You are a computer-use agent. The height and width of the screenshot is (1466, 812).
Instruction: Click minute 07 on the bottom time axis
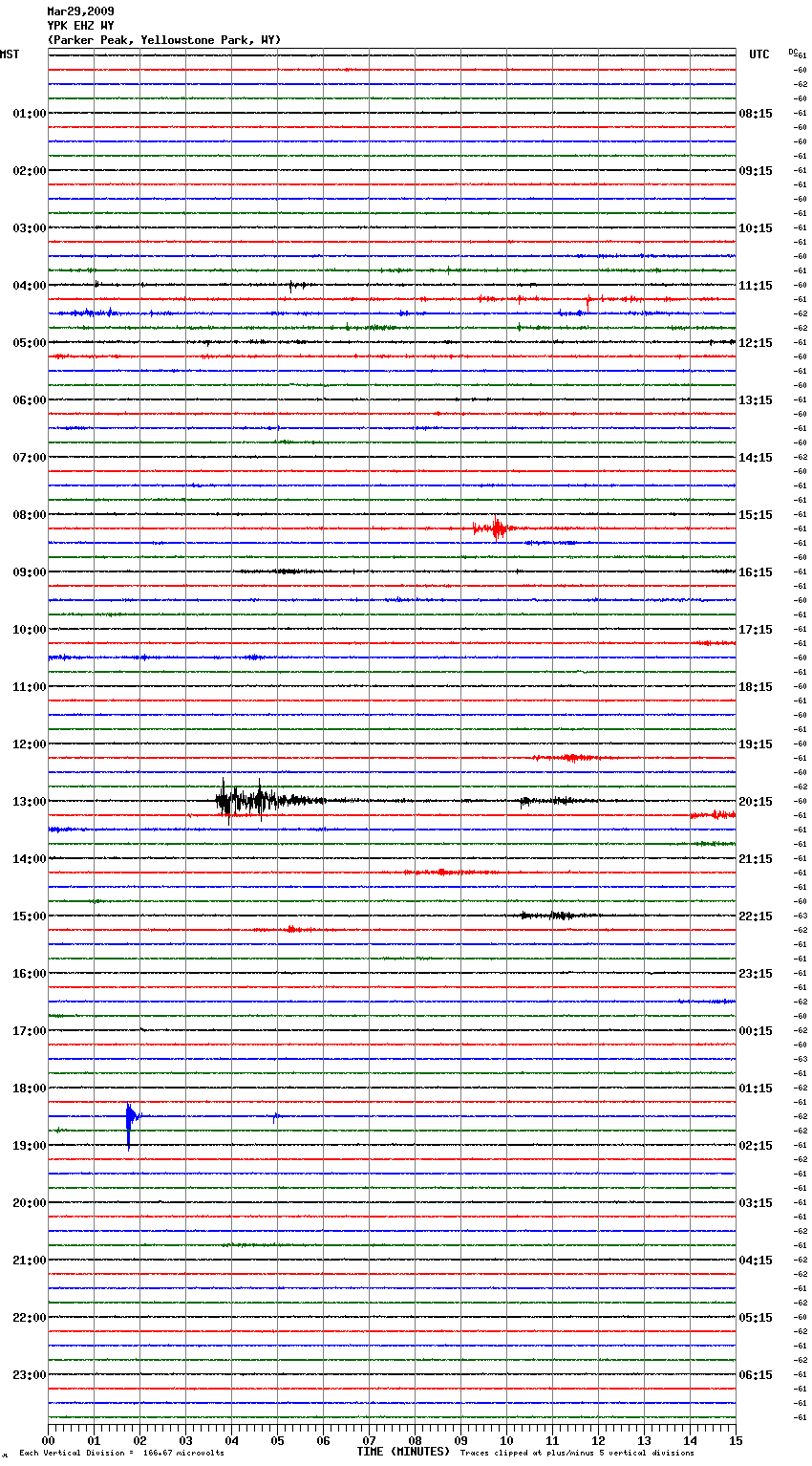369,1439
